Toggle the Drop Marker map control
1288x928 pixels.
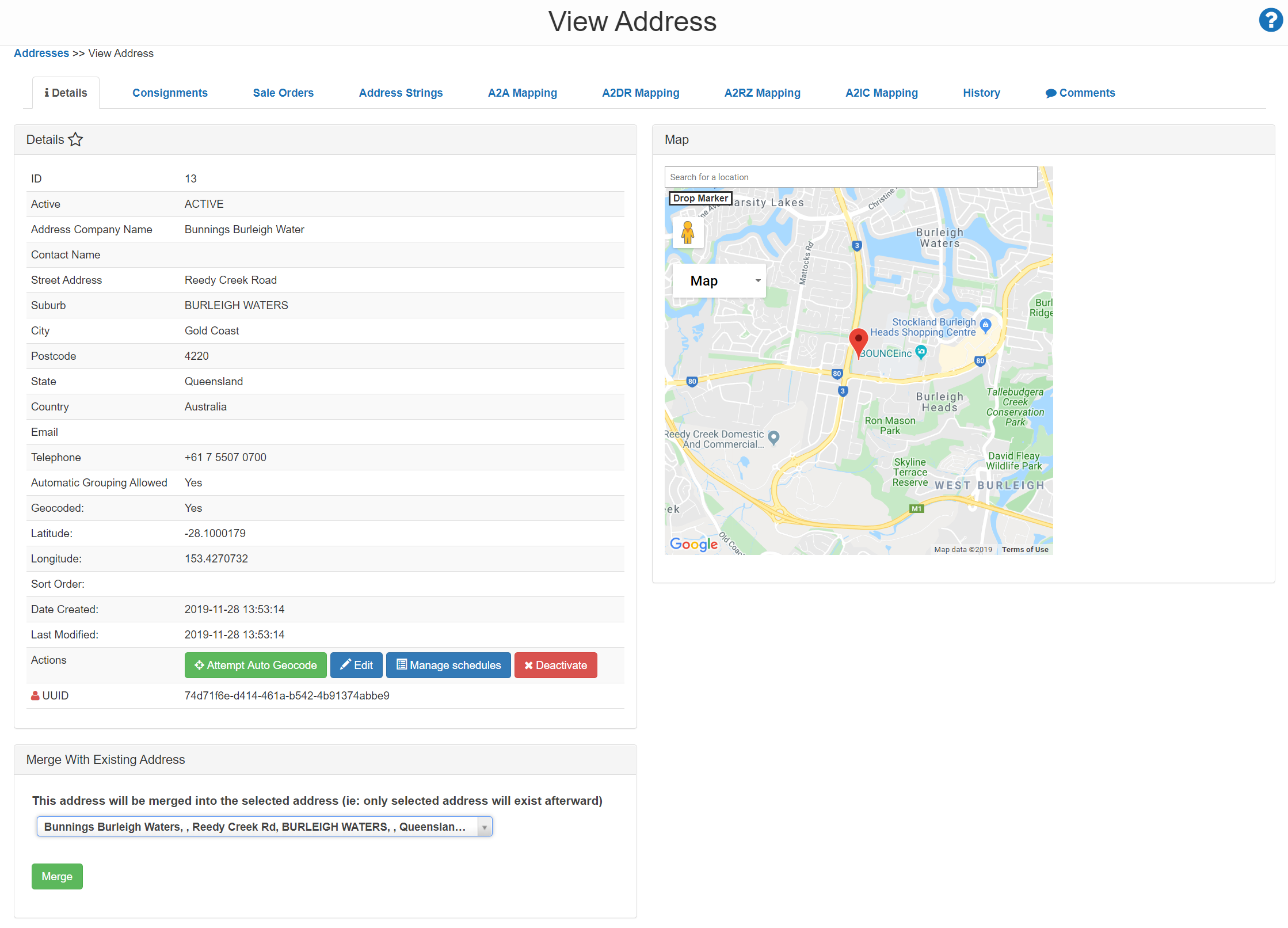coord(700,198)
